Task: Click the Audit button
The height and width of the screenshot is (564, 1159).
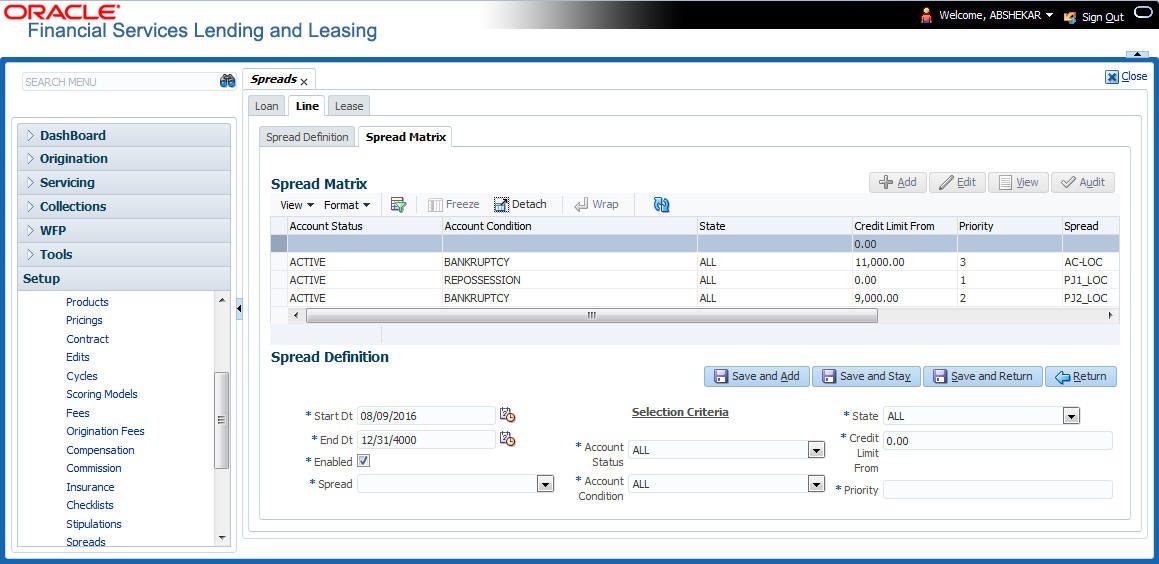Action: pyautogui.click(x=1082, y=183)
